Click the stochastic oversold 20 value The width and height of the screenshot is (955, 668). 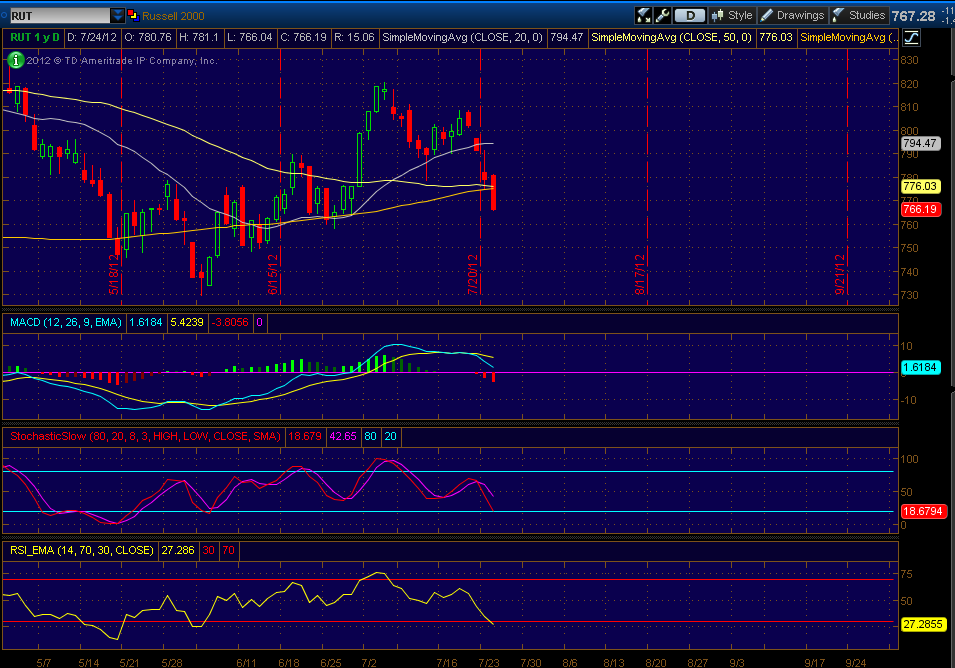(x=390, y=436)
